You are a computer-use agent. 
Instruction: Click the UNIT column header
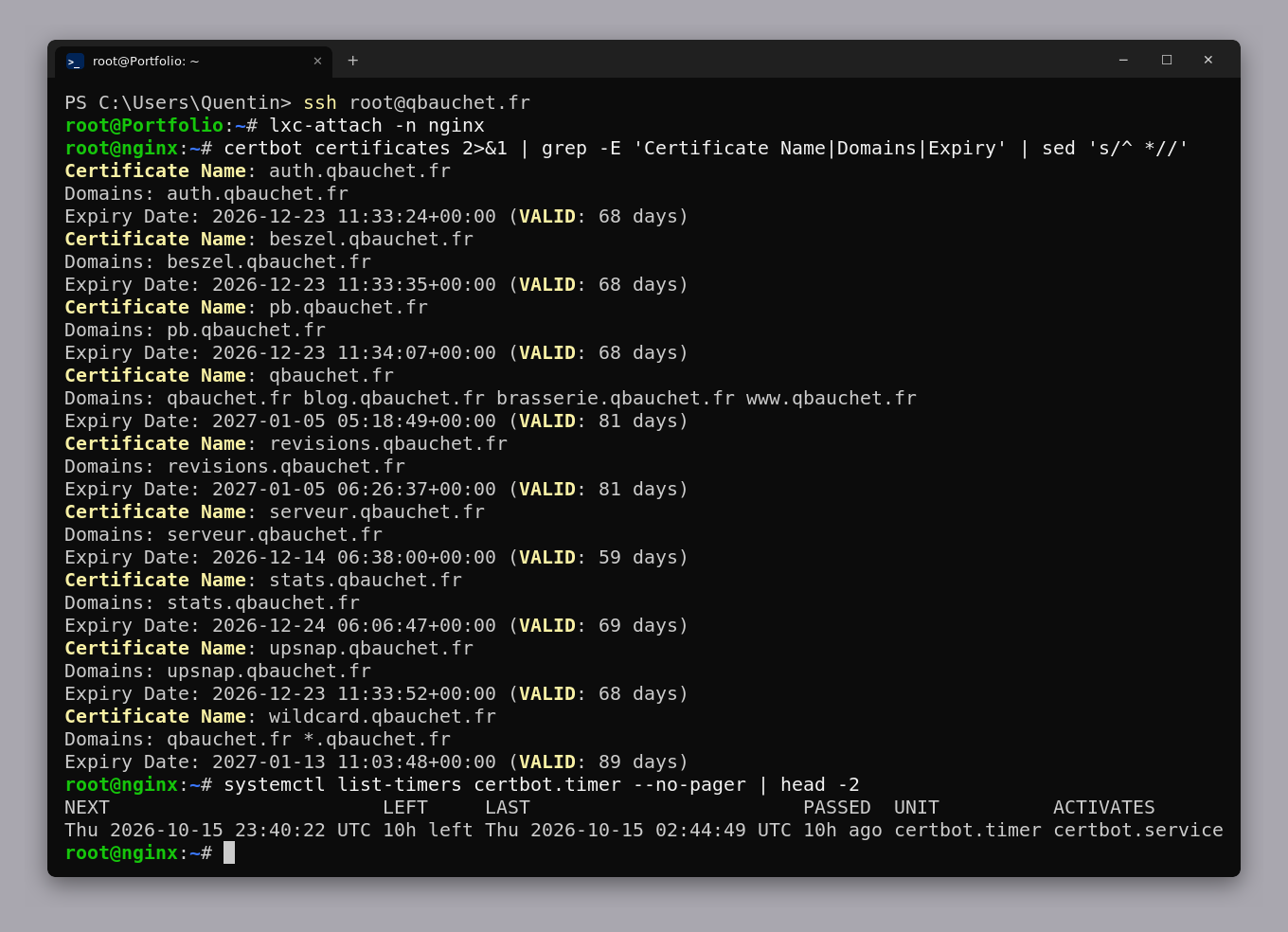(x=917, y=807)
